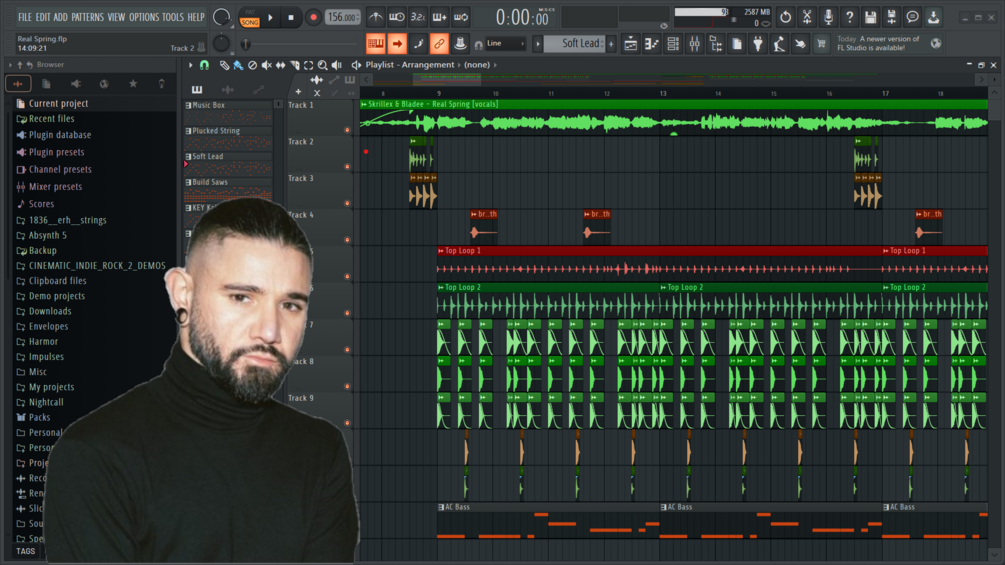Viewport: 1005px width, 565px height.
Task: Arm the red record button
Action: pos(313,17)
